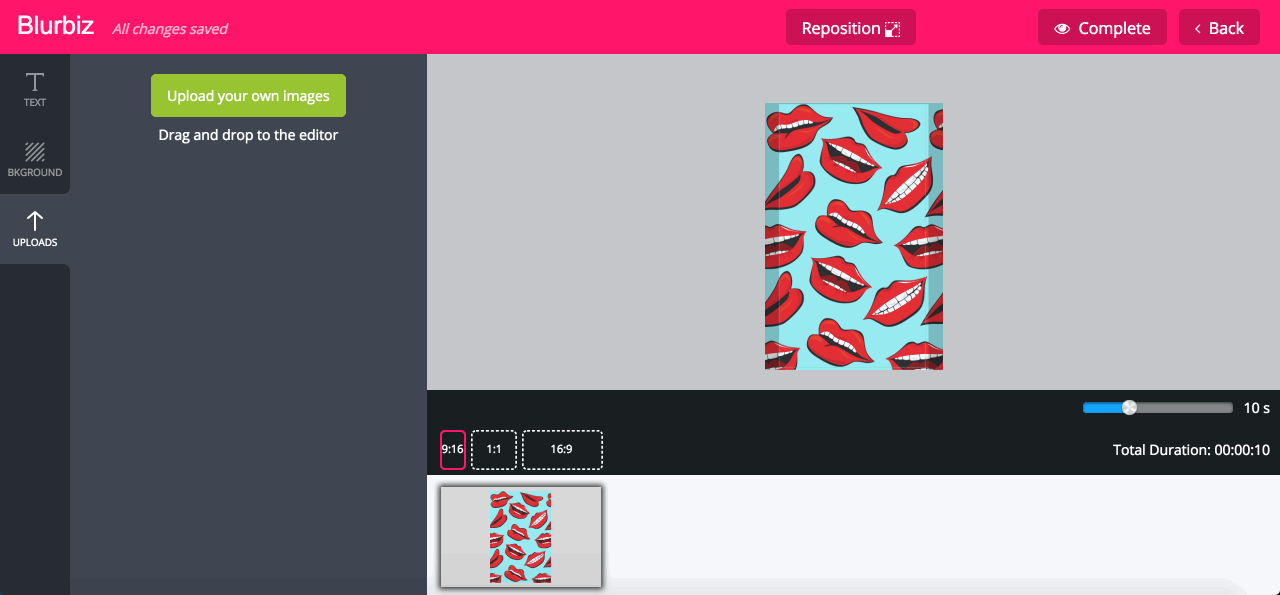This screenshot has width=1280, height=595.
Task: Click the duration slider handle
Action: click(1129, 407)
